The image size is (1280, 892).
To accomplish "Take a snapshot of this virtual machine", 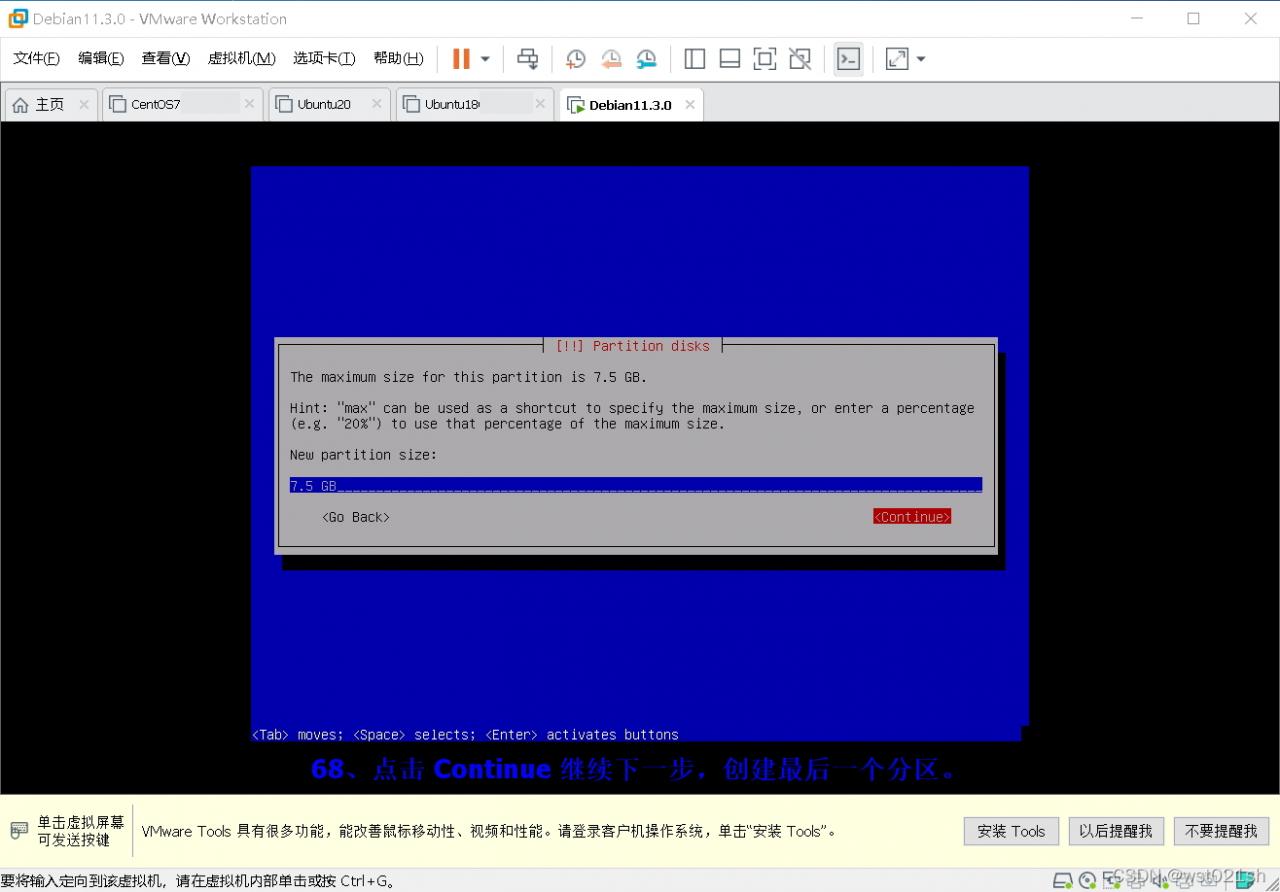I will (x=575, y=59).
